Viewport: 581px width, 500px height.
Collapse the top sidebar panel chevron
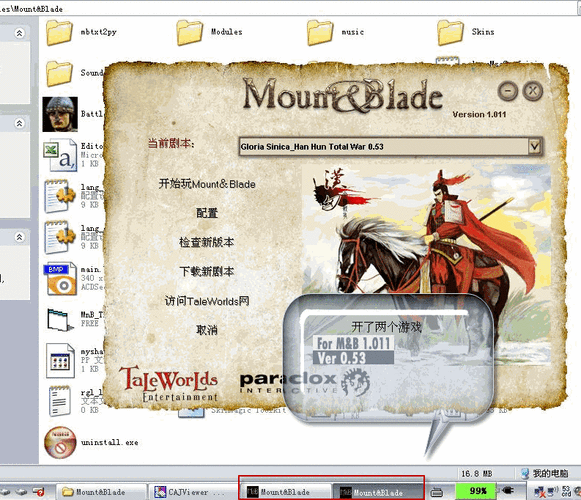(19, 33)
